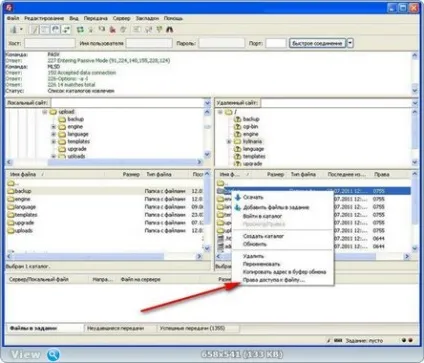The width and height of the screenshot is (424, 363).
Task: Click into the Имя пользователя field
Action: [x=149, y=43]
